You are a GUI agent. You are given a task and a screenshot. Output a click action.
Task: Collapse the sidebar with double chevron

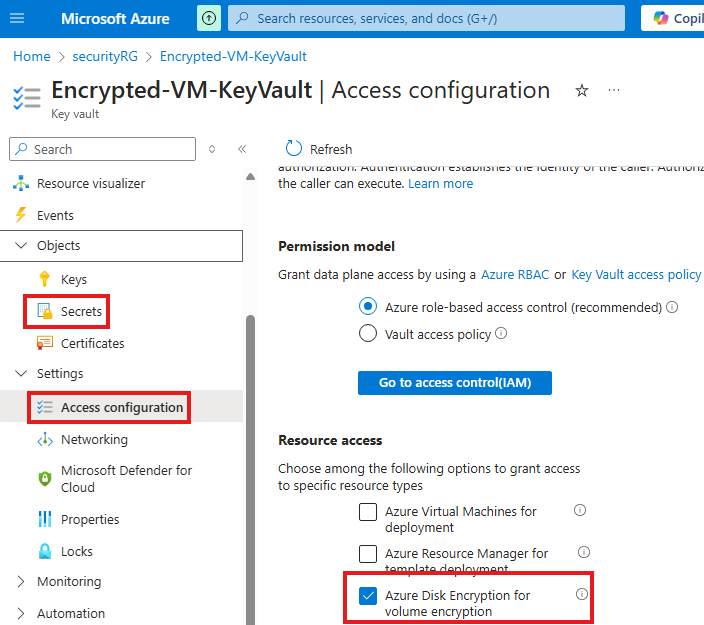click(242, 149)
